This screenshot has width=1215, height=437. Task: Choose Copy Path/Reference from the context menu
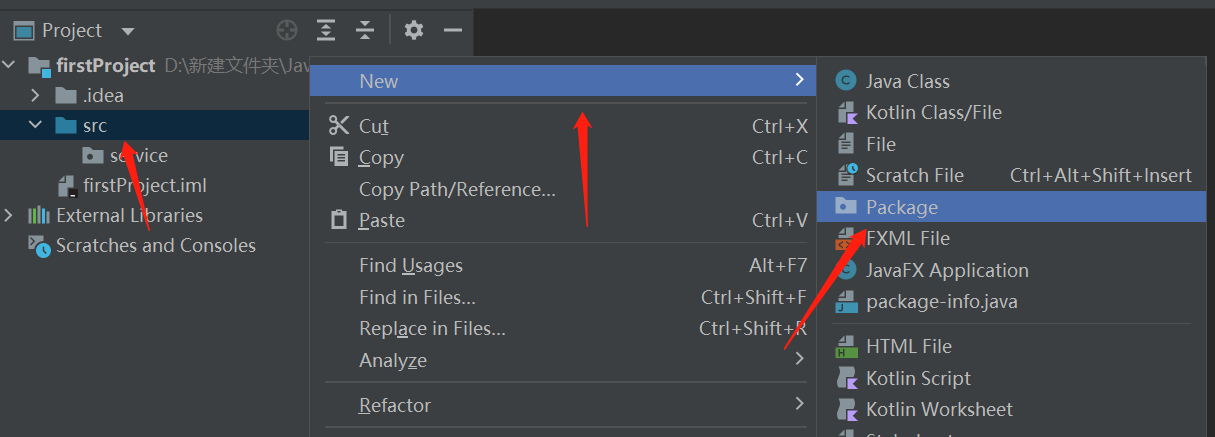457,189
